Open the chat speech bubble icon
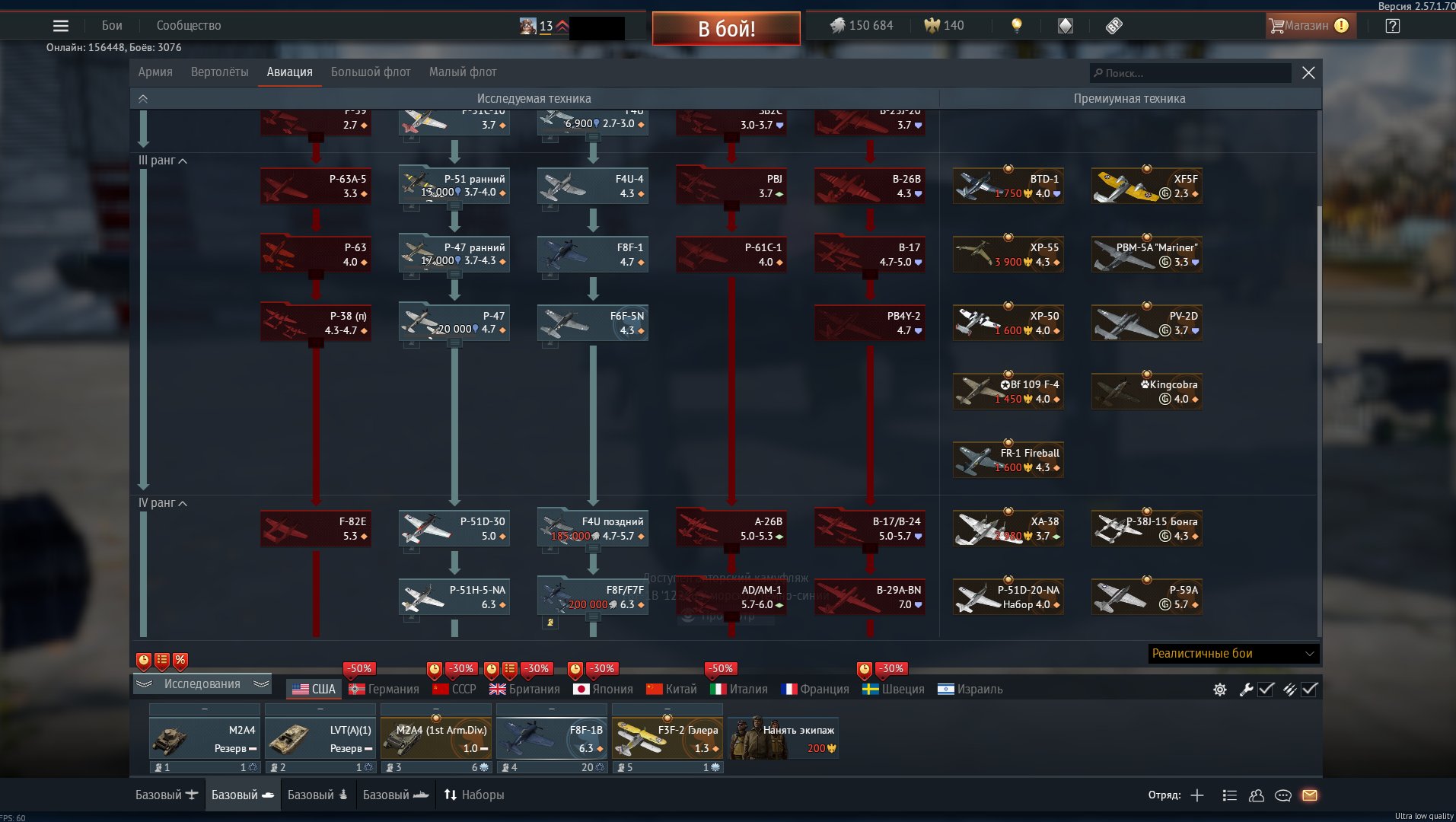The height and width of the screenshot is (822, 1456). pyautogui.click(x=1283, y=795)
